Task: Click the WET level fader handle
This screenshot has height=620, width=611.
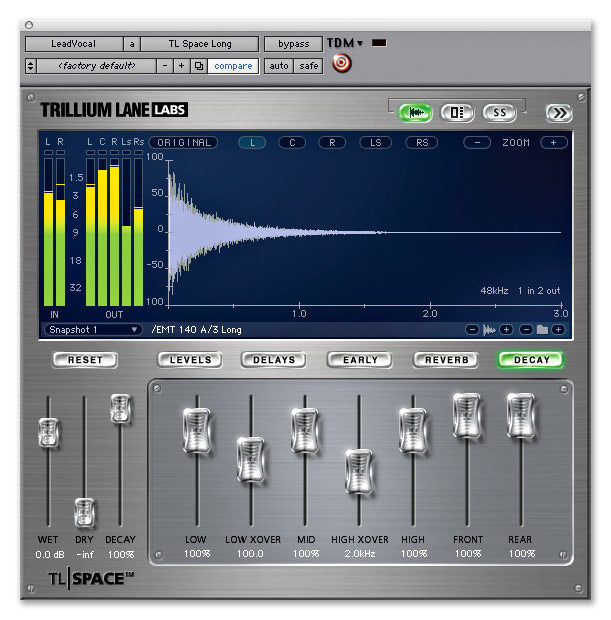Action: 49,432
